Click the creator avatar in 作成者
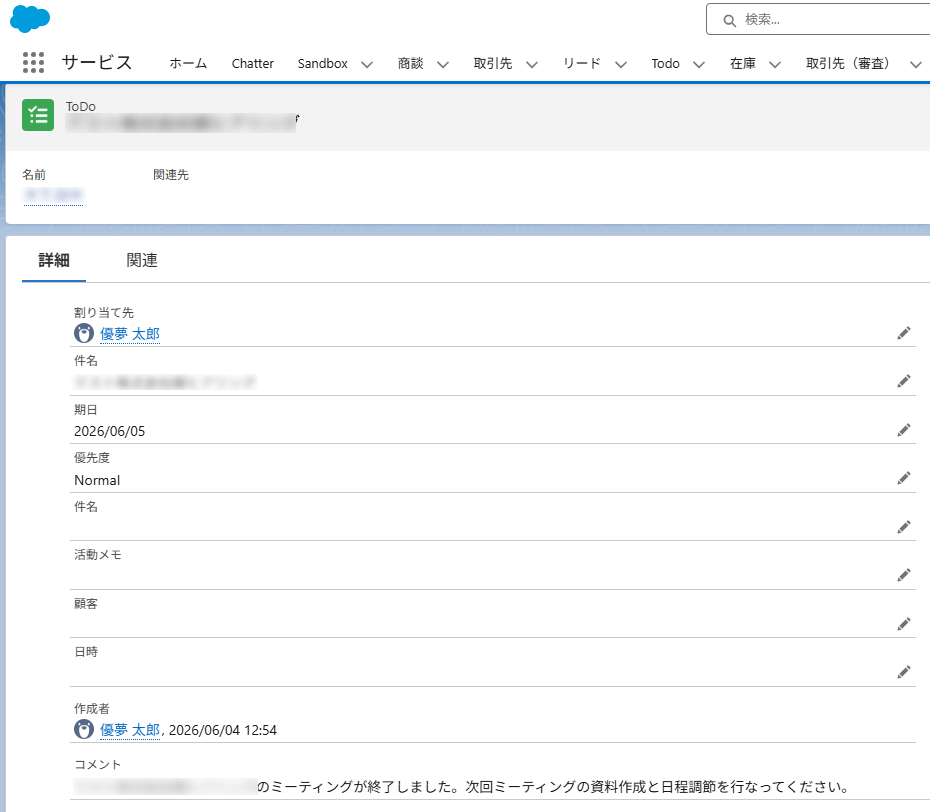The width and height of the screenshot is (930, 812). [84, 729]
